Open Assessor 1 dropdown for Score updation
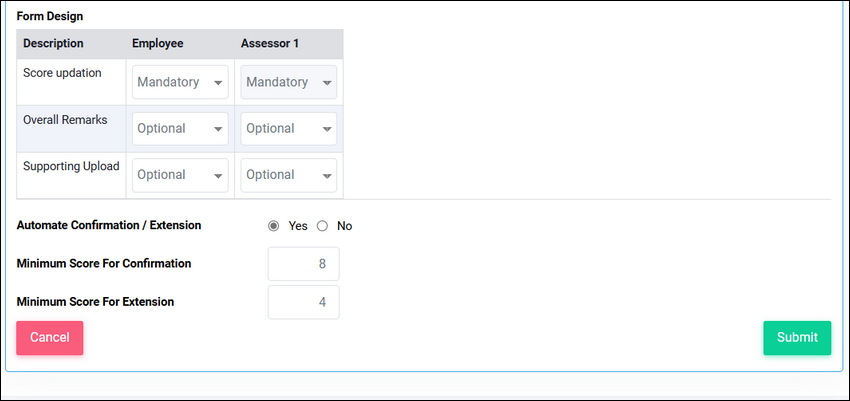 click(x=288, y=82)
